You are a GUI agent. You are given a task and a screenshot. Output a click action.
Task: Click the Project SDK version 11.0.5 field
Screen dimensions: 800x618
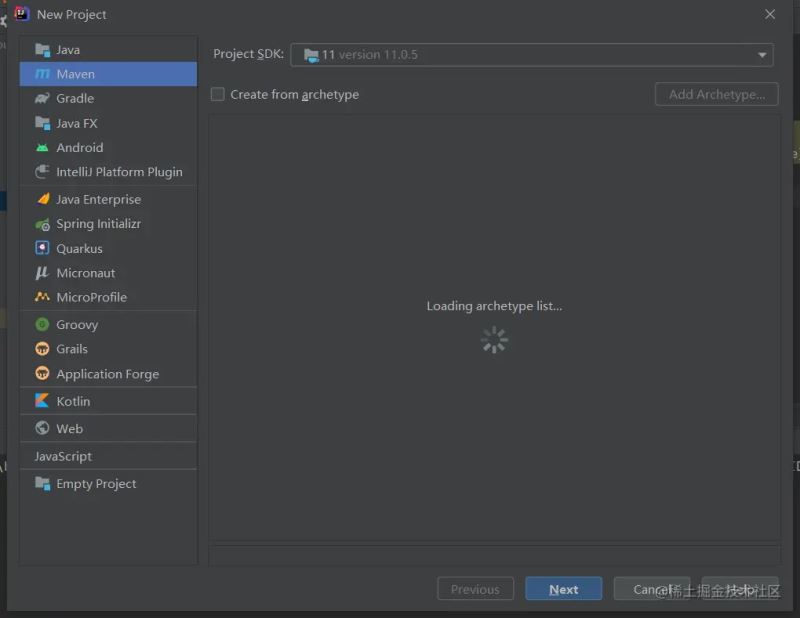coord(532,55)
